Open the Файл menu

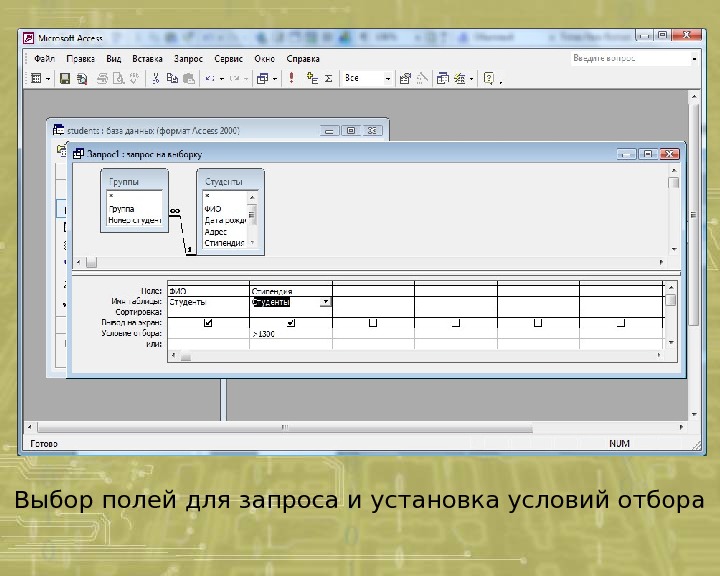[44, 59]
